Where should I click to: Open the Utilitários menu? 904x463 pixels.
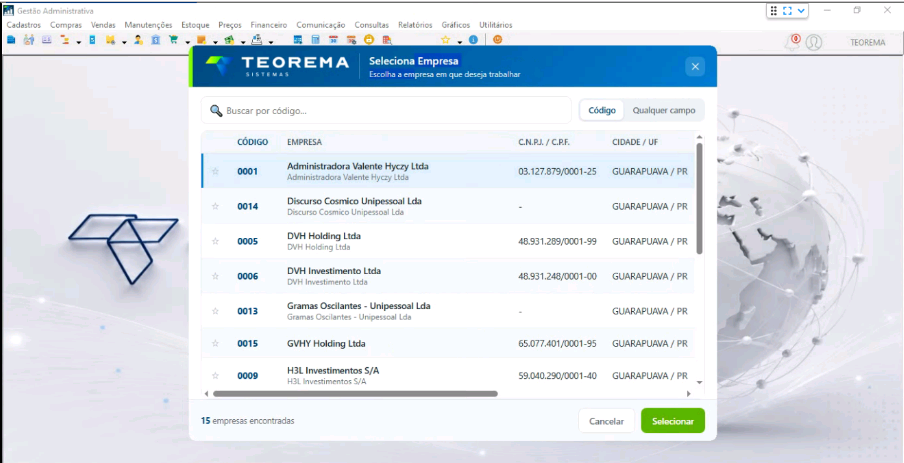click(496, 25)
